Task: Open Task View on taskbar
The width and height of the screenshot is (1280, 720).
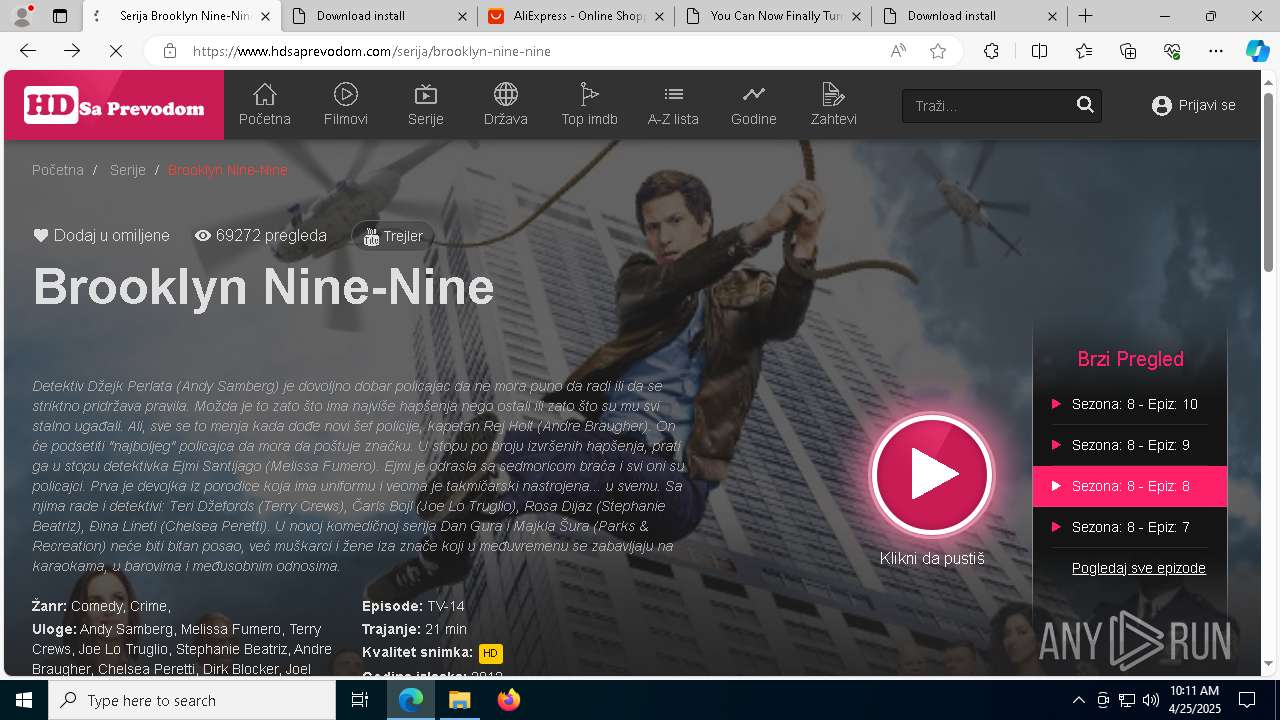Action: tap(360, 700)
